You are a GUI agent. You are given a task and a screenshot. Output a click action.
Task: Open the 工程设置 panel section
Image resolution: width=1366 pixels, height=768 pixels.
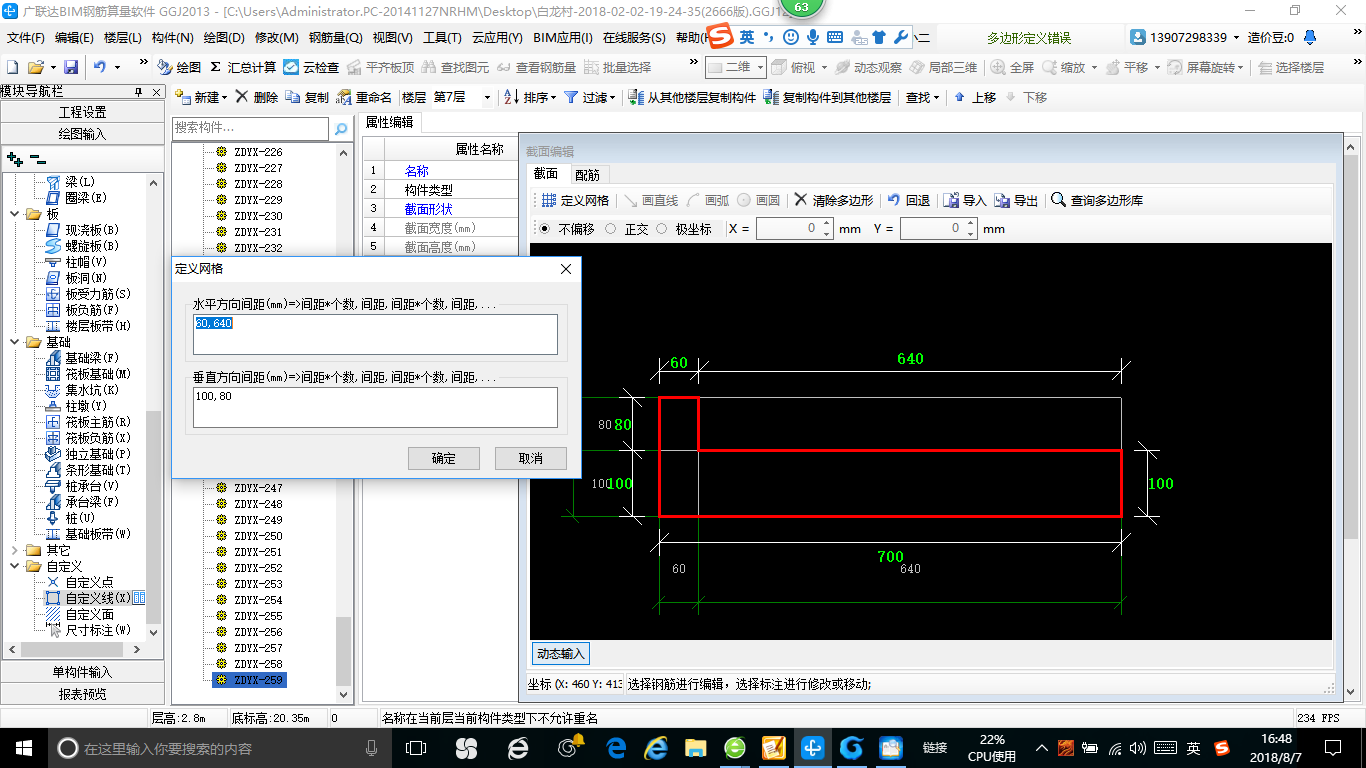click(82, 112)
